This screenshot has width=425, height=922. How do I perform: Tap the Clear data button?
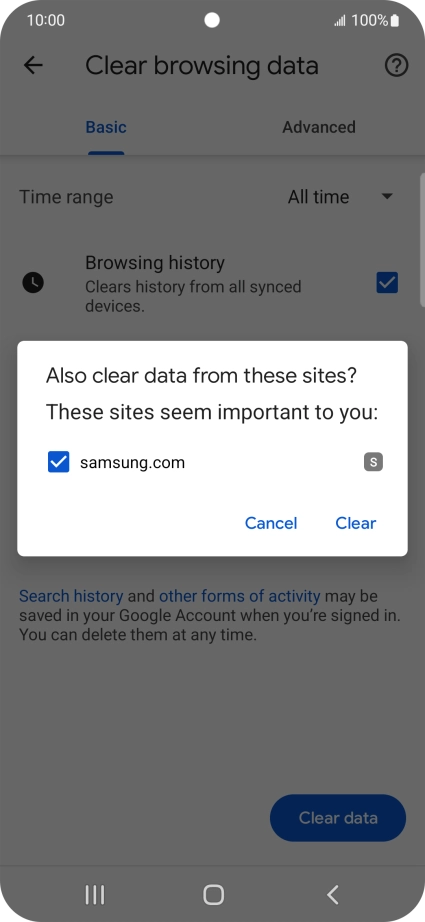[x=338, y=818]
